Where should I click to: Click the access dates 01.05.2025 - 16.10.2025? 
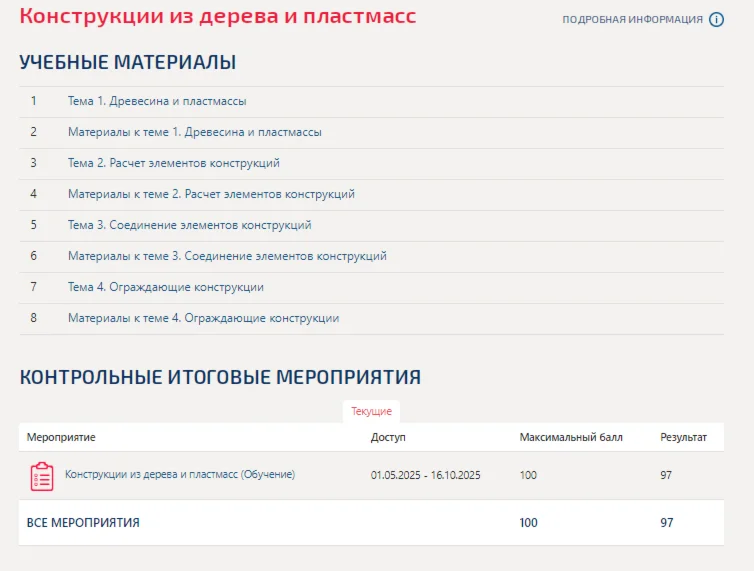(x=426, y=475)
